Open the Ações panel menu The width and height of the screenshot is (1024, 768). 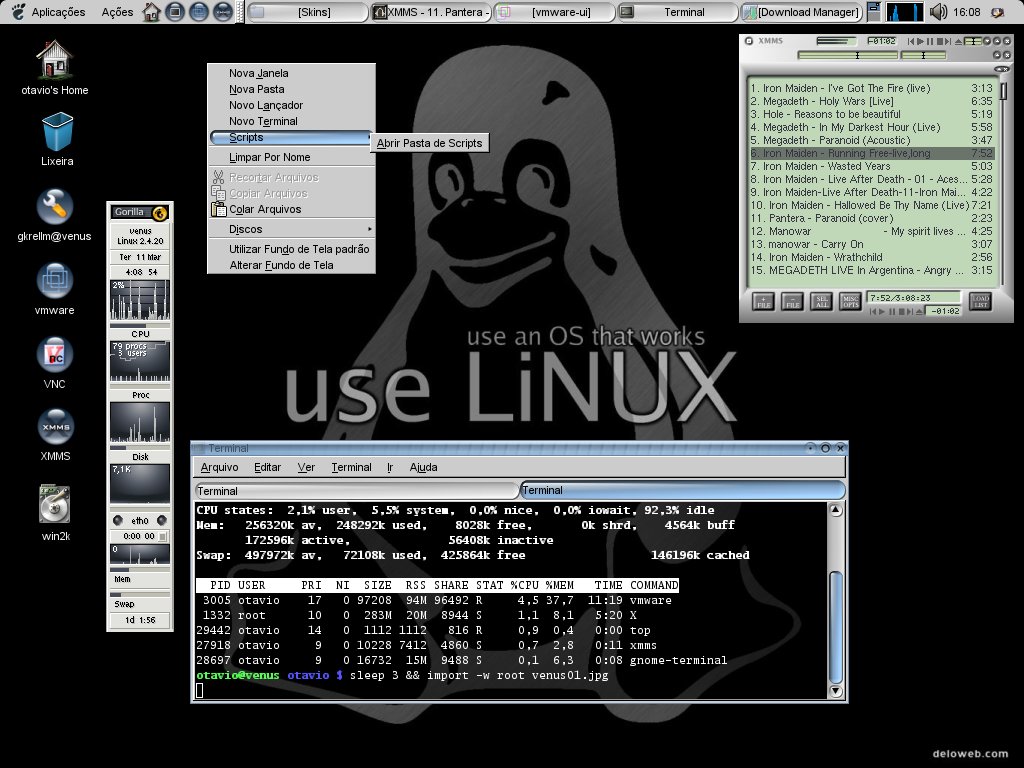click(117, 12)
